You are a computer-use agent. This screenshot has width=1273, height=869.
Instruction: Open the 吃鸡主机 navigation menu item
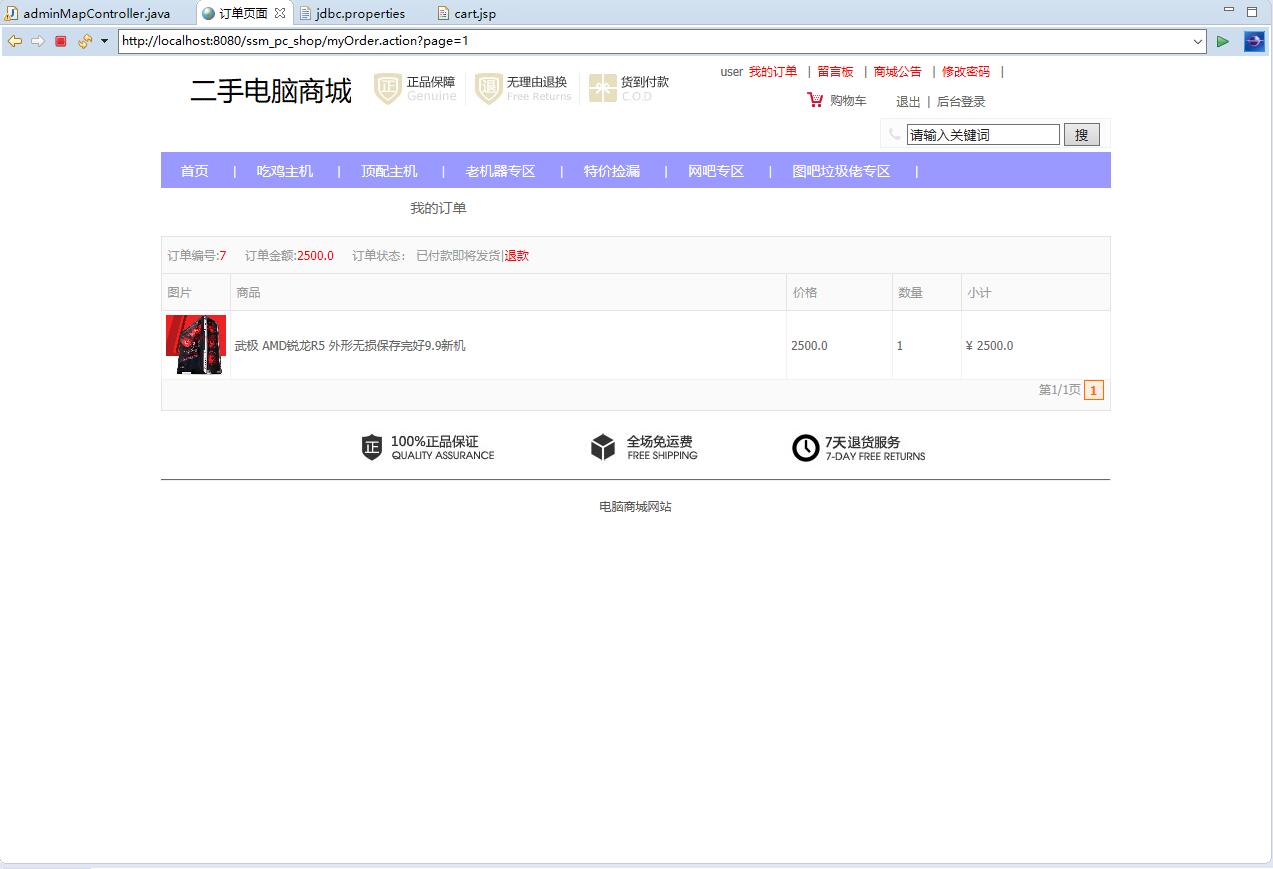(286, 170)
